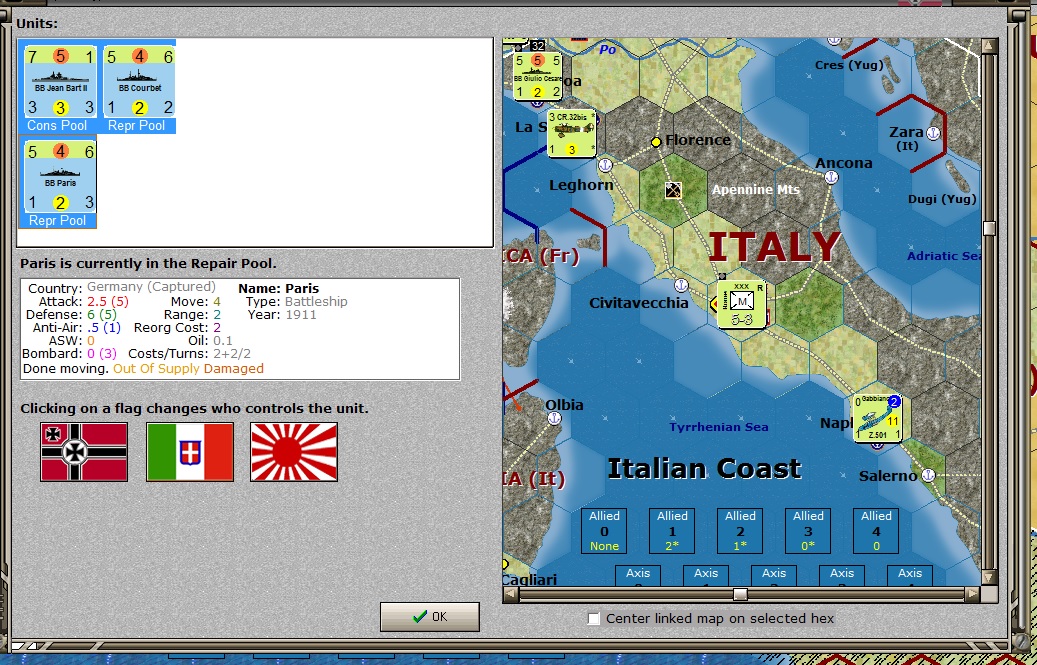1037x665 pixels.
Task: Select the Allied 4 sea box
Action: pos(876,531)
